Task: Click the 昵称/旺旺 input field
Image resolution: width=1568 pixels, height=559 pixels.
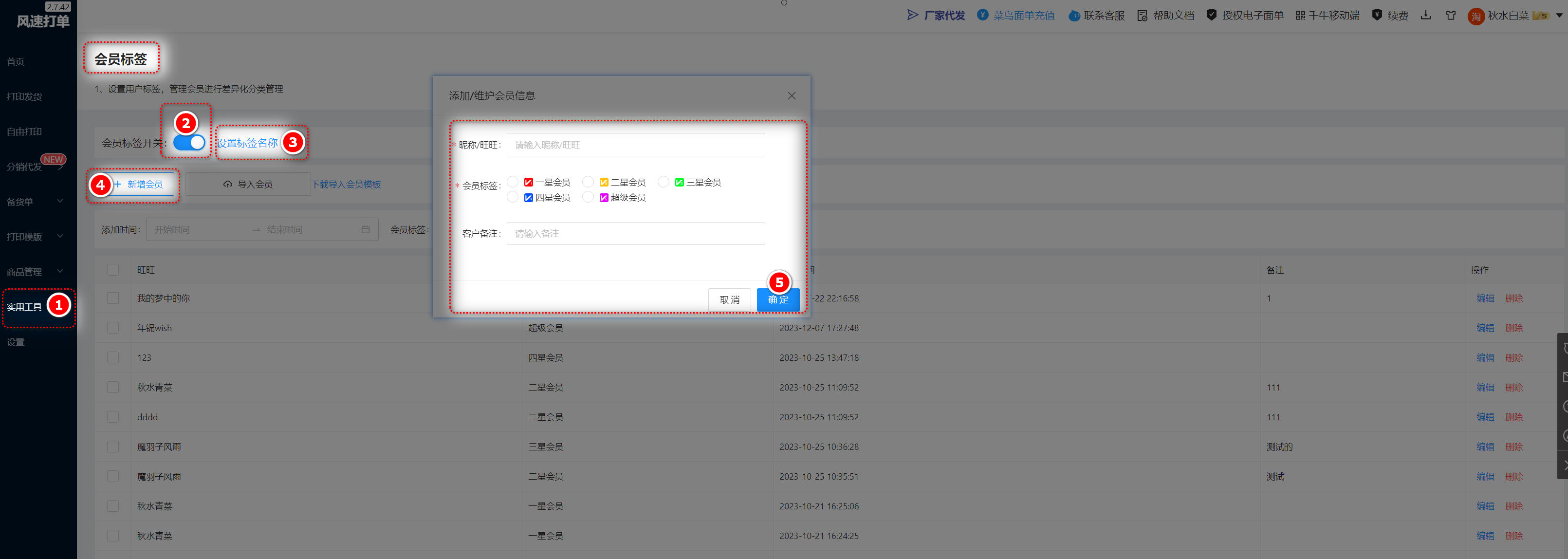Action: (x=635, y=145)
